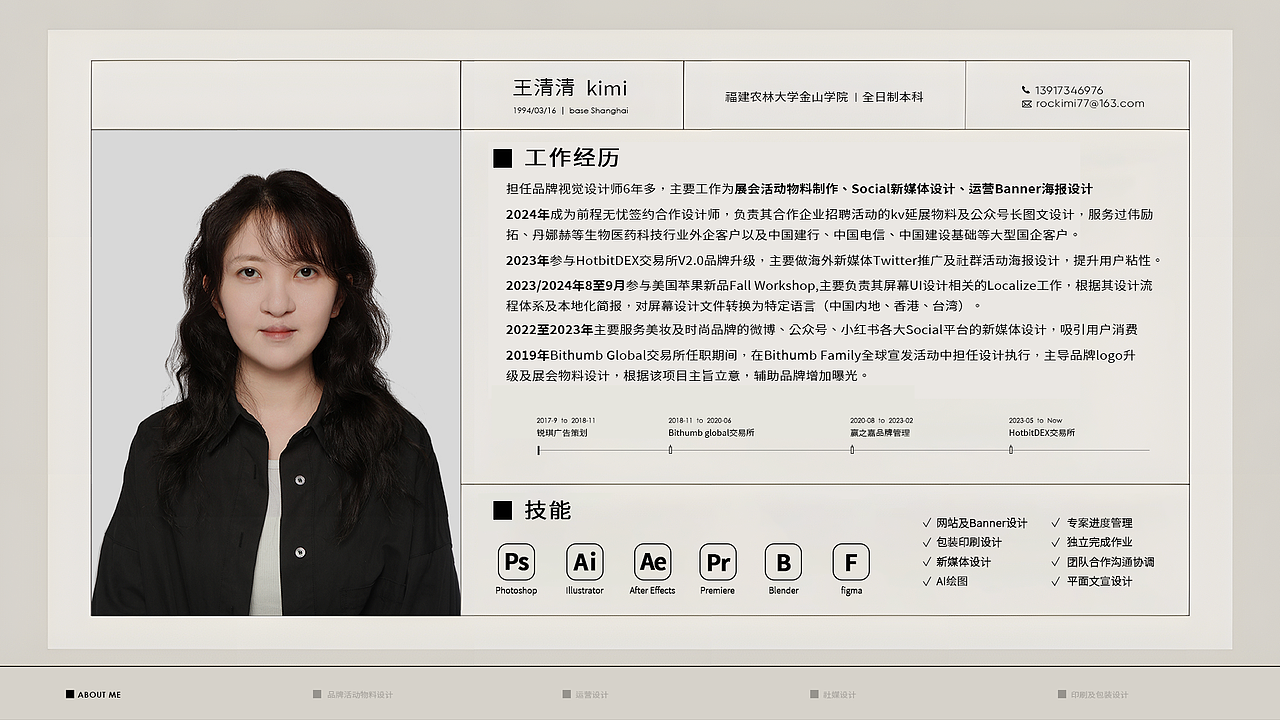Click the black square beside 技能
The height and width of the screenshot is (720, 1280).
tap(503, 511)
